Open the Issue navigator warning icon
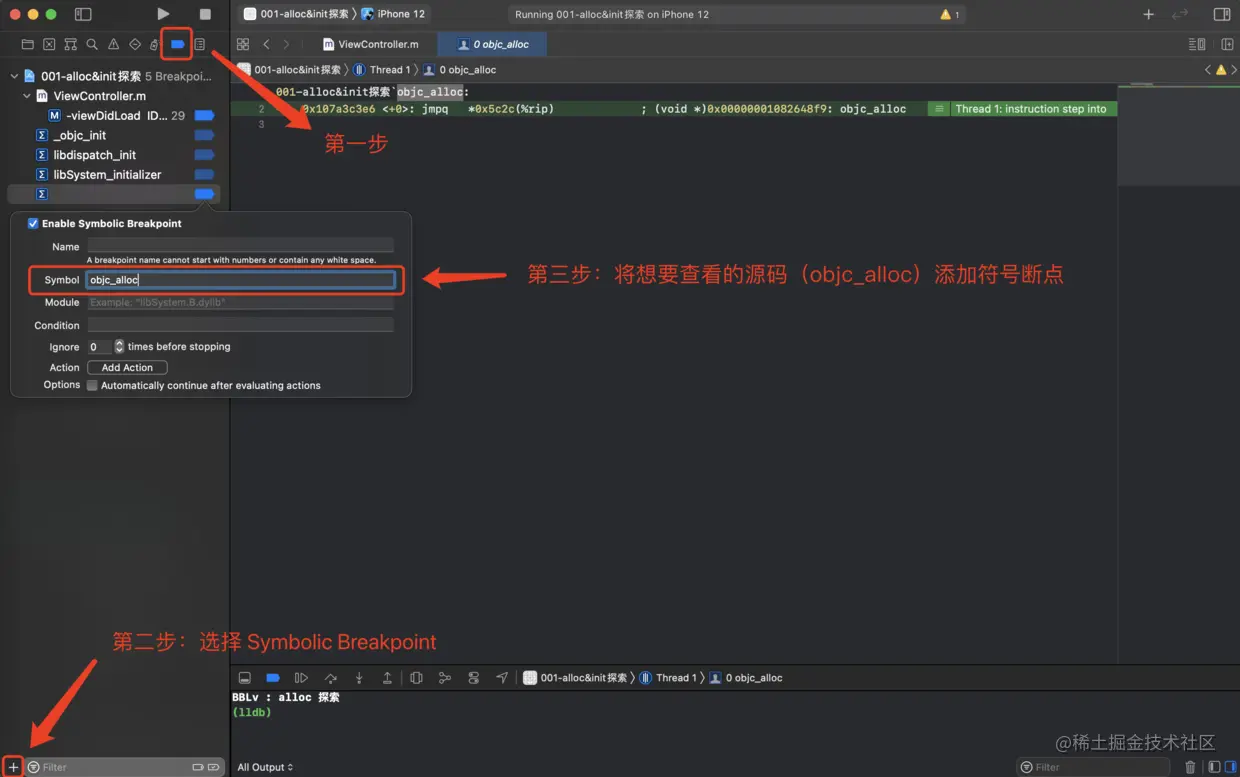The image size is (1240, 777). [x=113, y=44]
